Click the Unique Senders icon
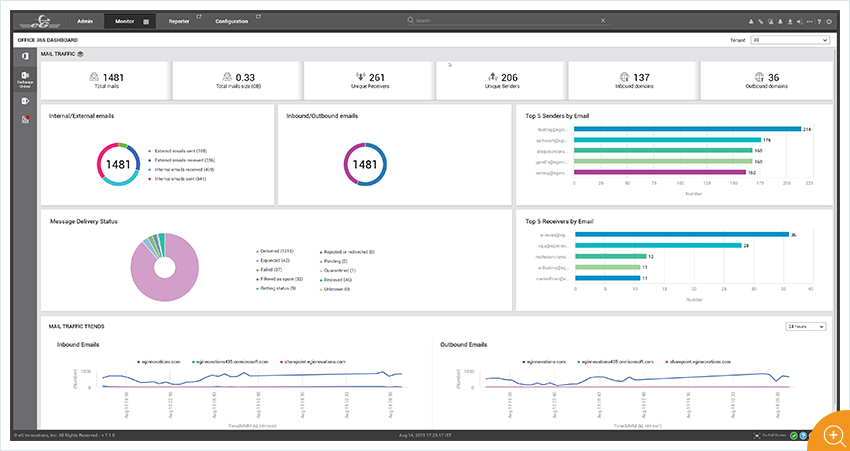 [493, 77]
